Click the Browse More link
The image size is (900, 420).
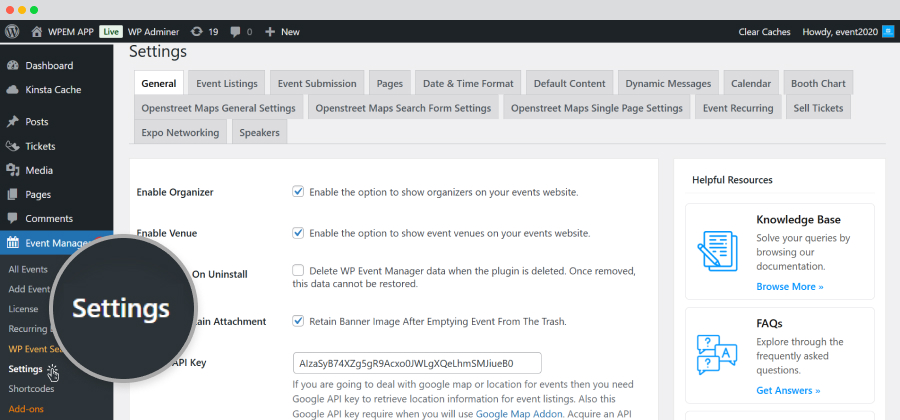[790, 286]
